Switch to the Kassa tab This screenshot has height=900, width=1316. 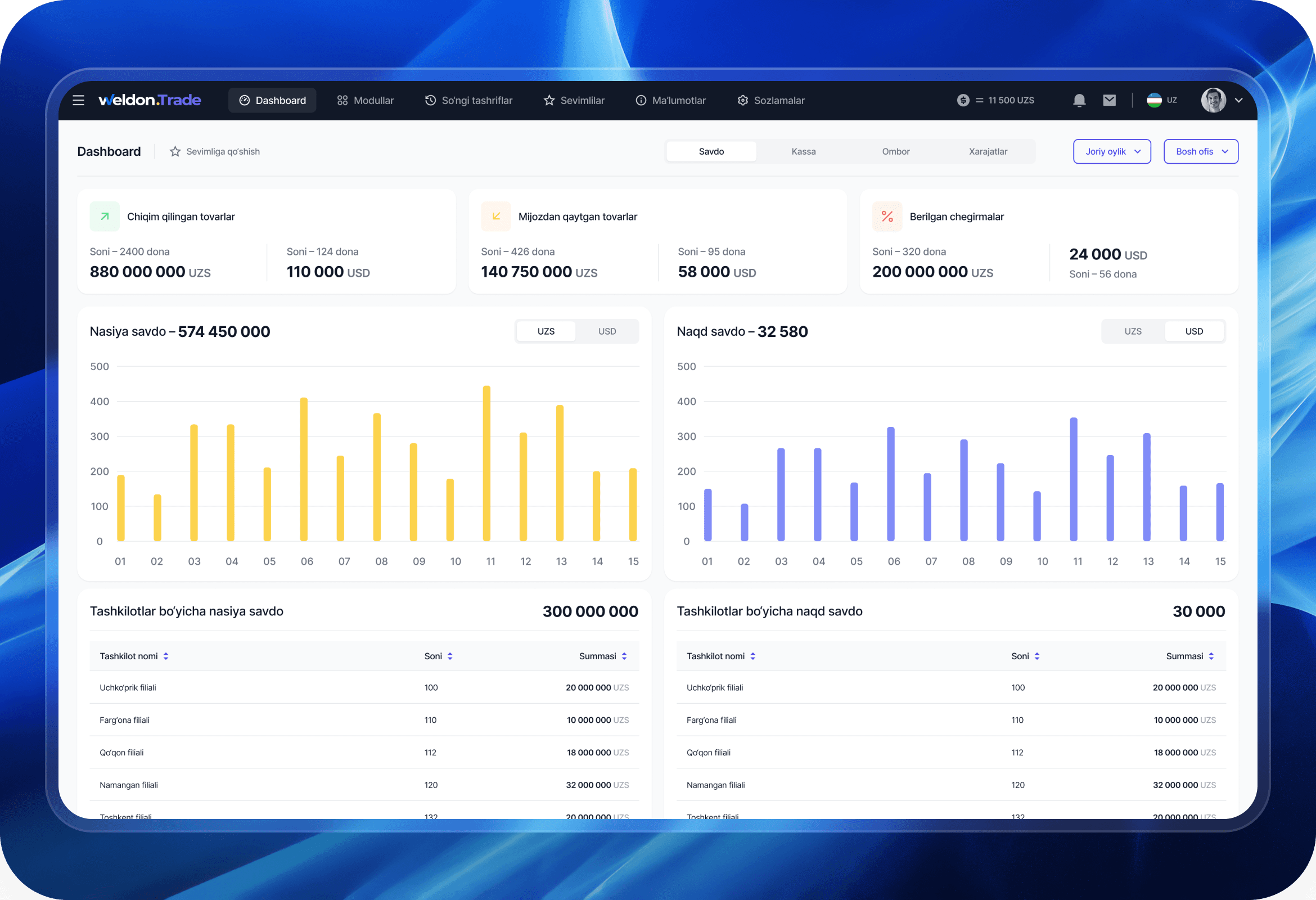pyautogui.click(x=803, y=152)
